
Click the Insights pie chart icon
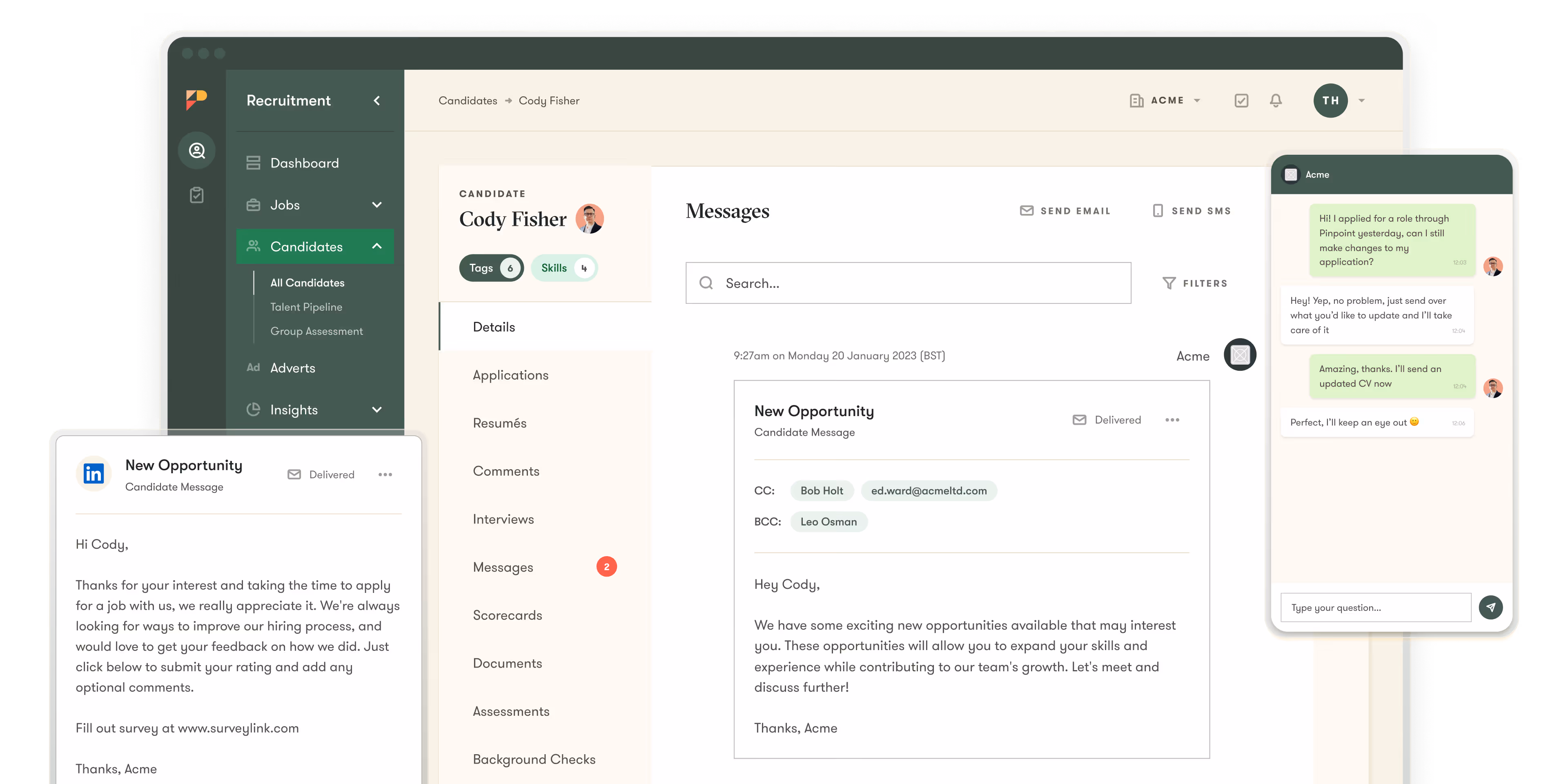click(253, 409)
